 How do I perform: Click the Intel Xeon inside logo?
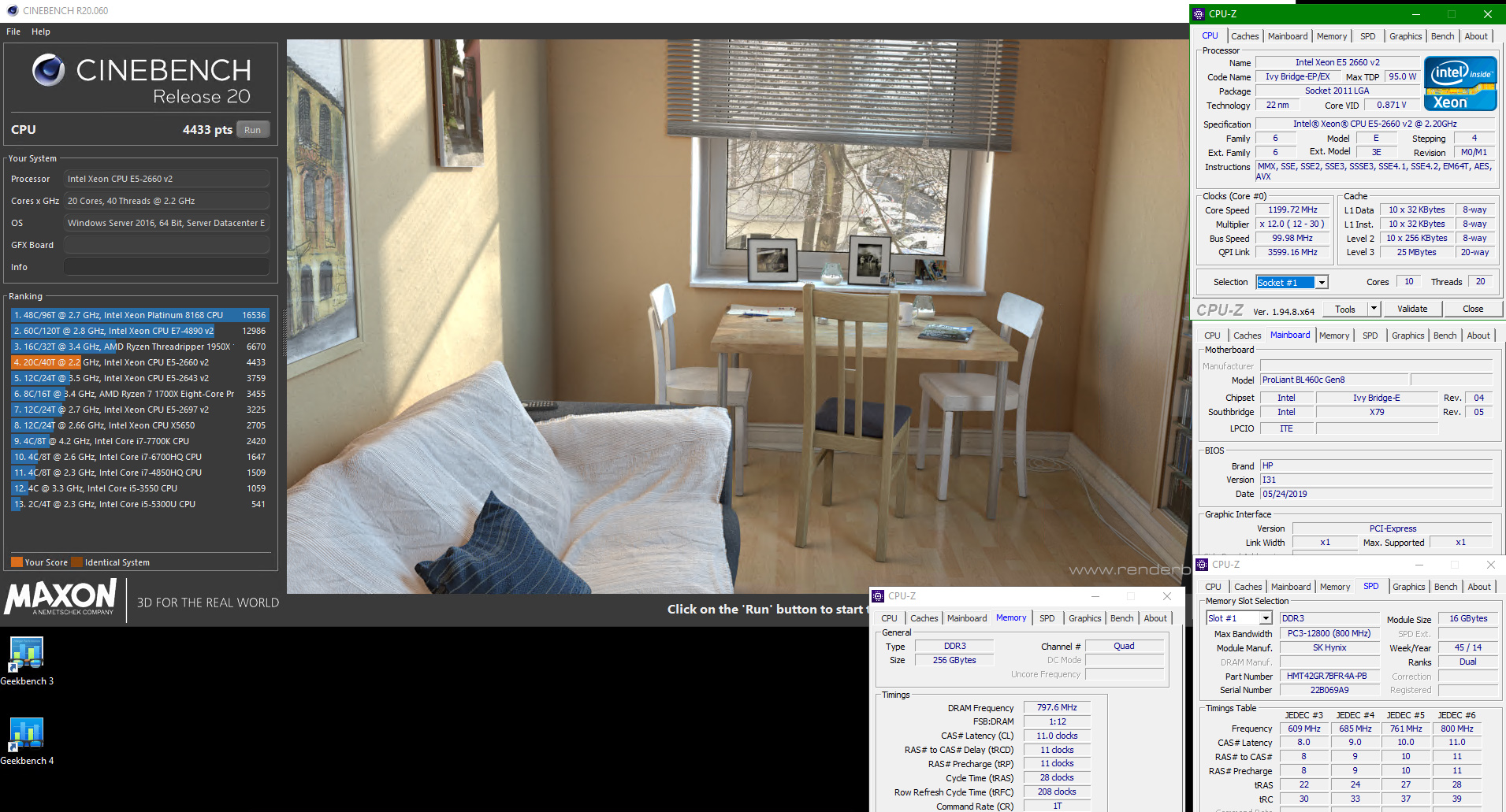pos(1460,83)
